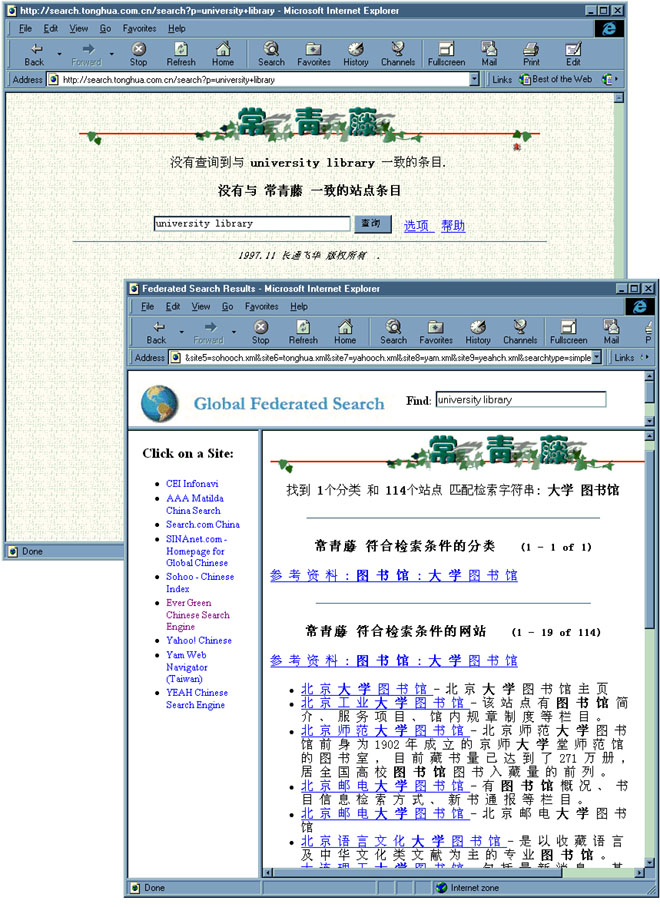Open Forward history dropdown arrow in Federated window
The width and height of the screenshot is (660, 907).
point(234,333)
